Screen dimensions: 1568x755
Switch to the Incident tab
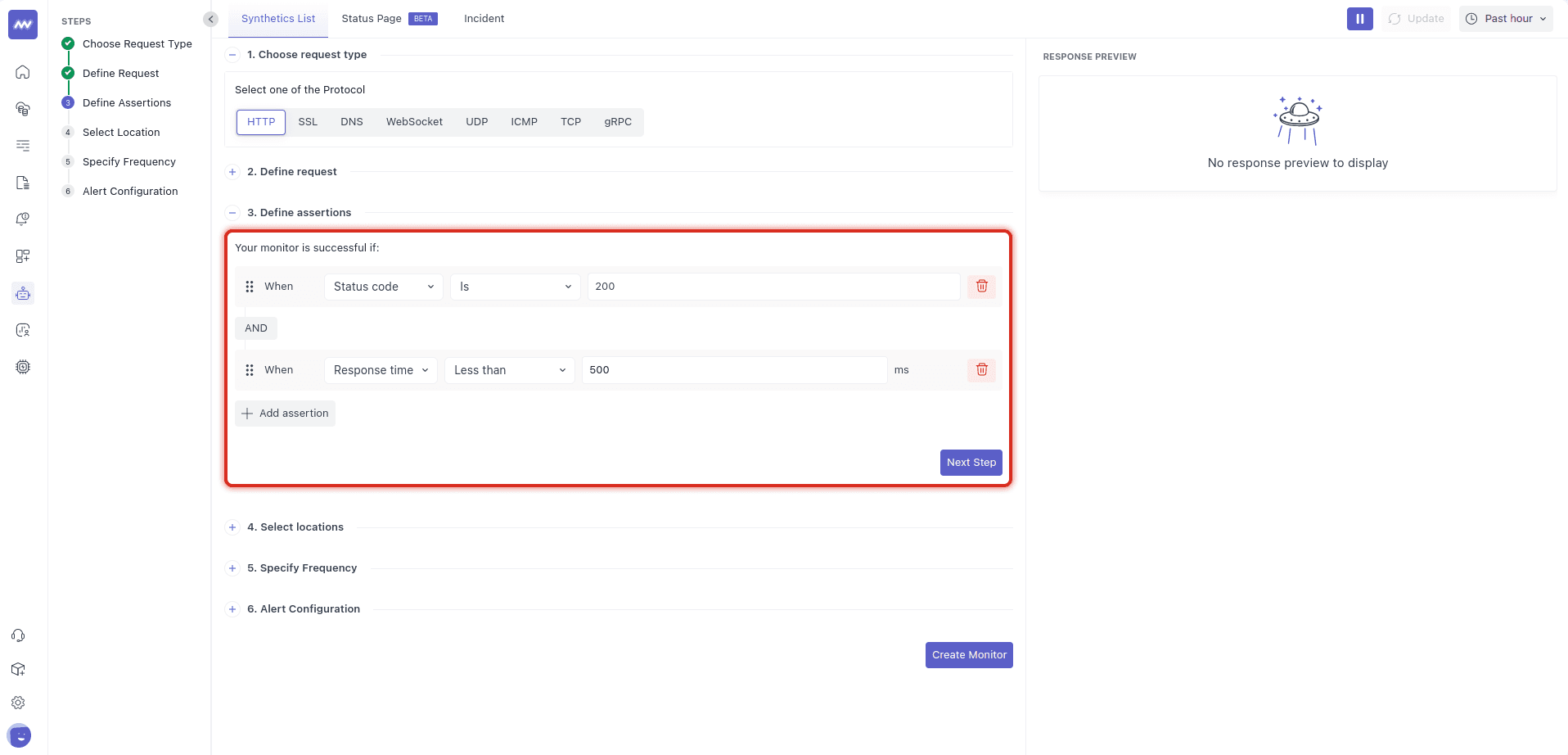pos(484,19)
